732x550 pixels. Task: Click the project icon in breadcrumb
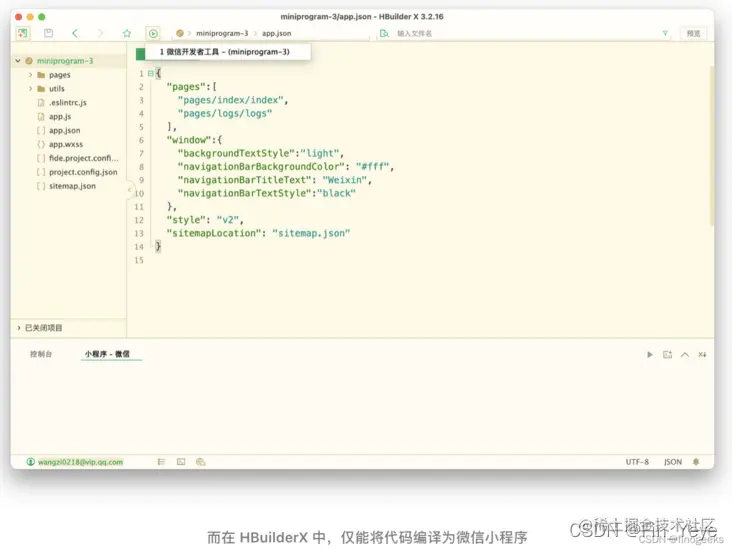(x=180, y=33)
